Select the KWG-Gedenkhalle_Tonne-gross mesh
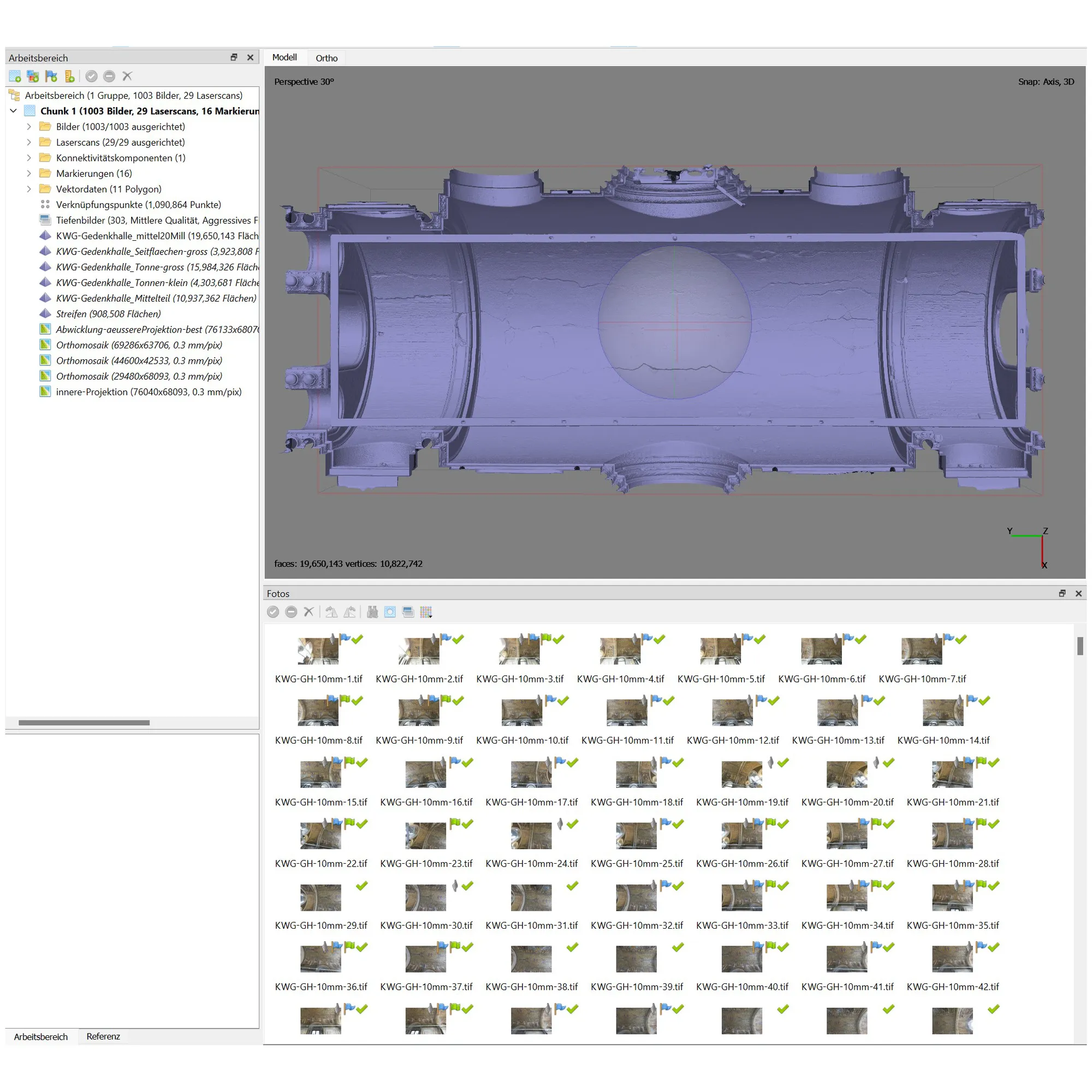 tap(149, 267)
